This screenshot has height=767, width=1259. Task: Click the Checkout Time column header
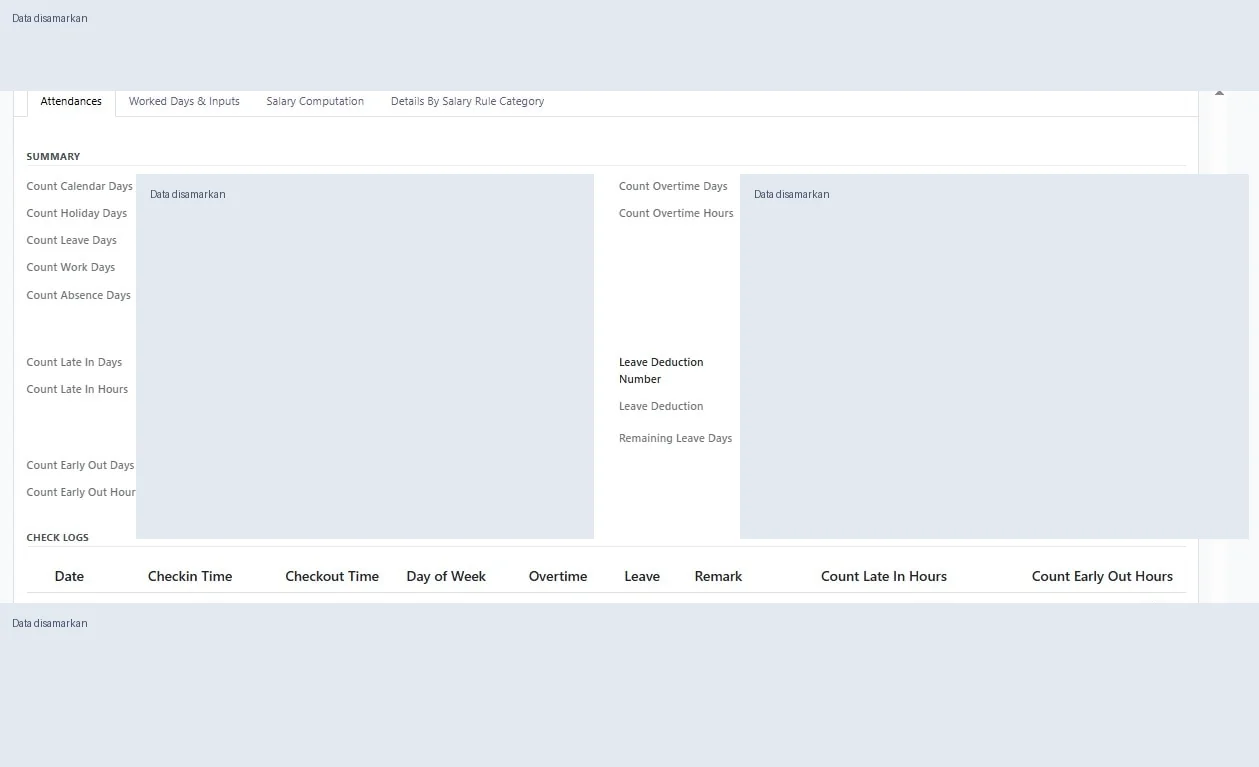[332, 576]
